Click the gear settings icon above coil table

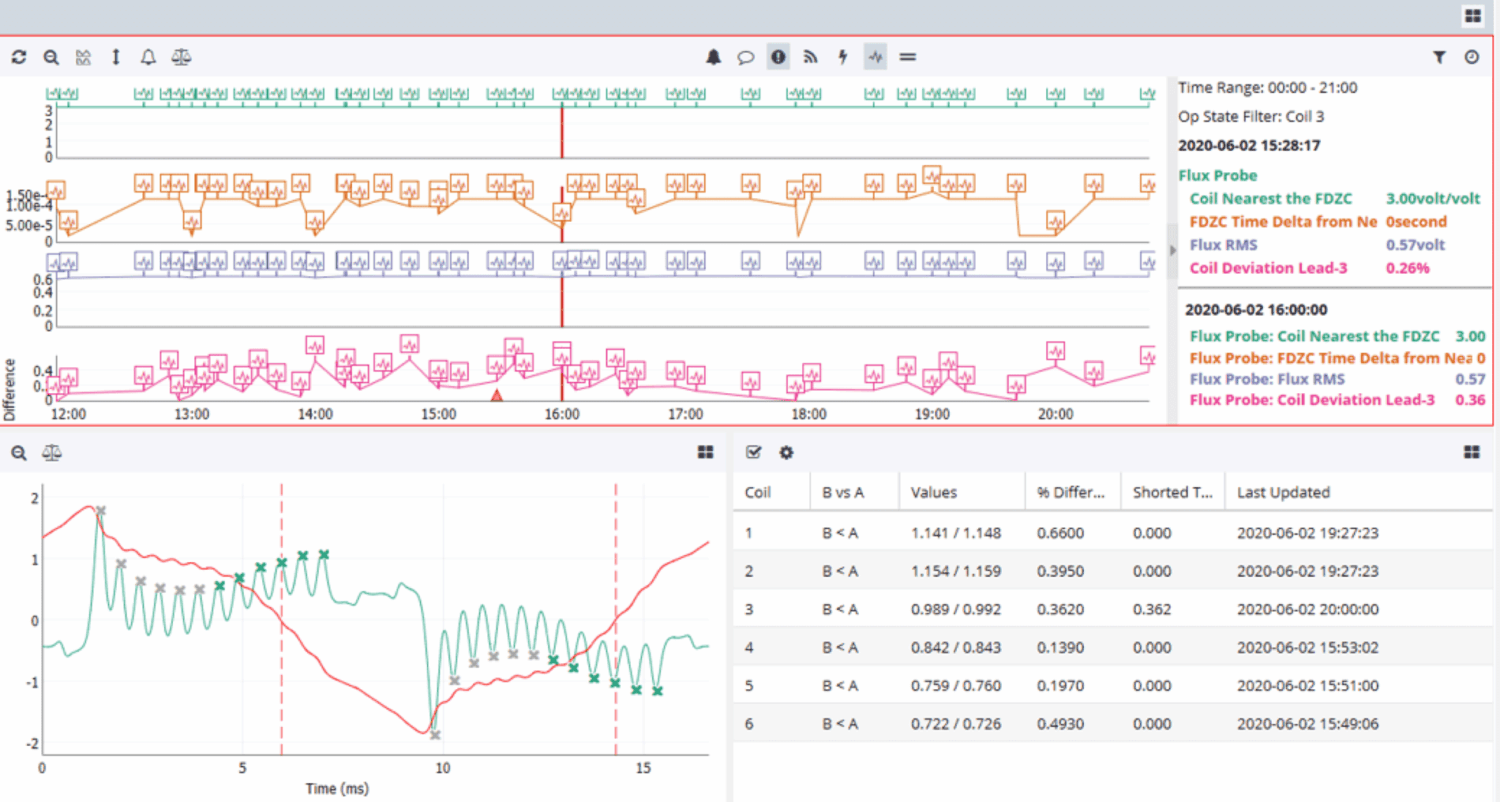[x=787, y=453]
